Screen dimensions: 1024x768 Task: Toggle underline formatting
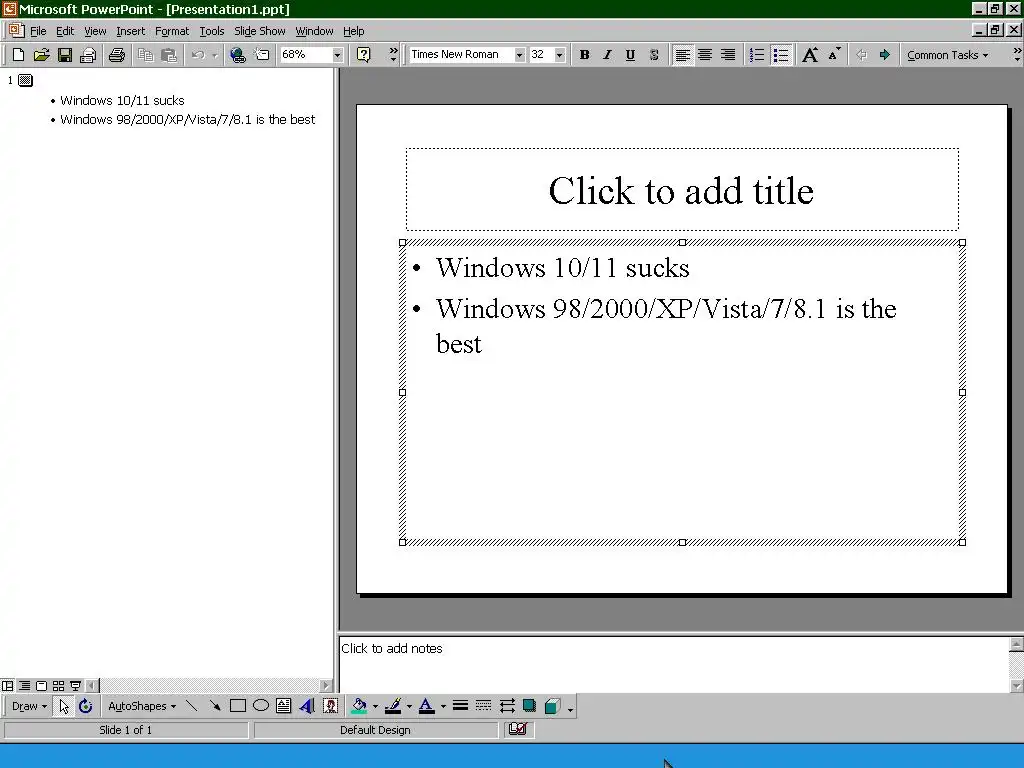tap(630, 55)
